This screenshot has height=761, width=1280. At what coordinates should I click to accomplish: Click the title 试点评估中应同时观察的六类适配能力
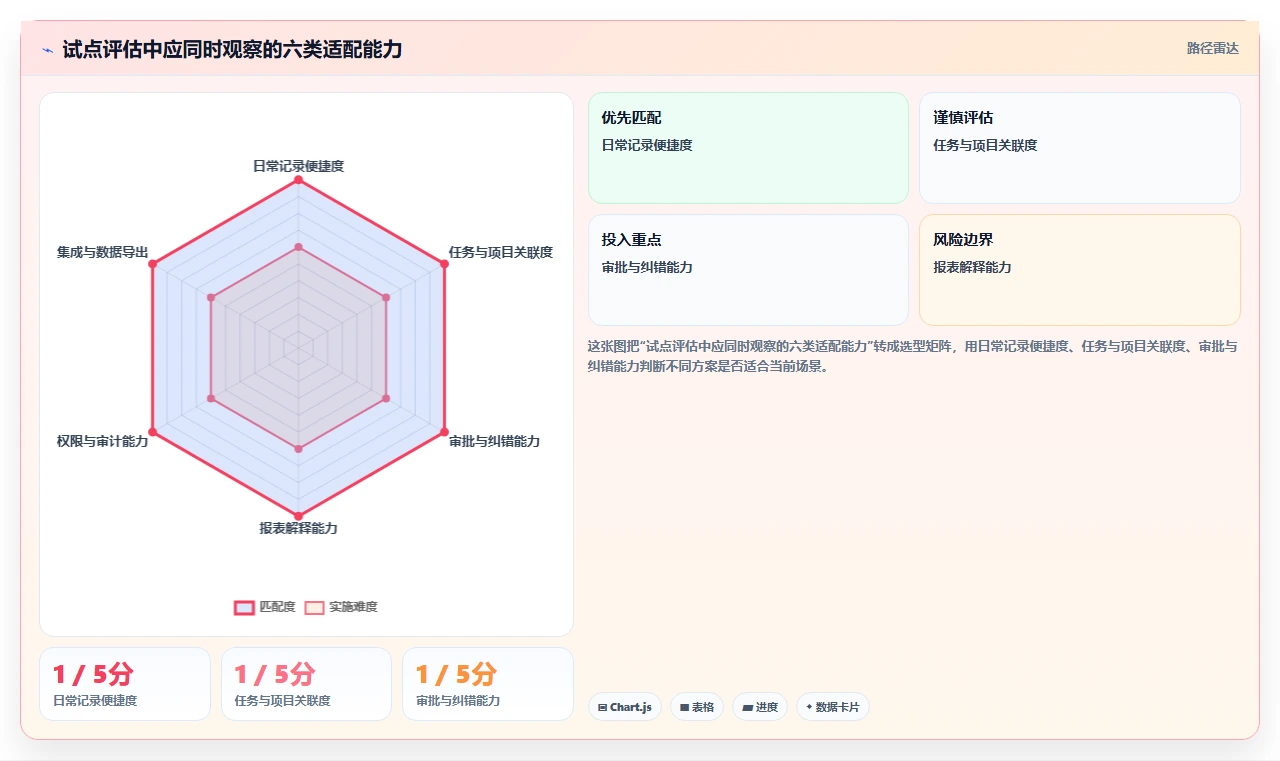click(232, 49)
